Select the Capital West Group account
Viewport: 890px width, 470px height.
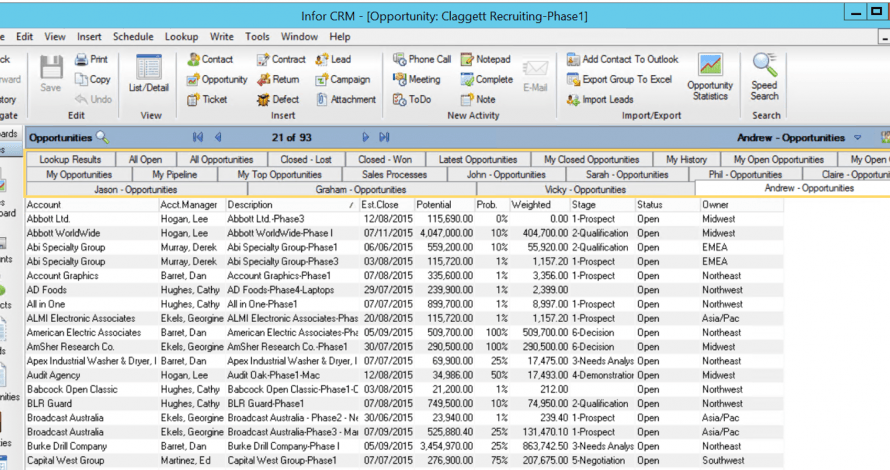pos(65,460)
